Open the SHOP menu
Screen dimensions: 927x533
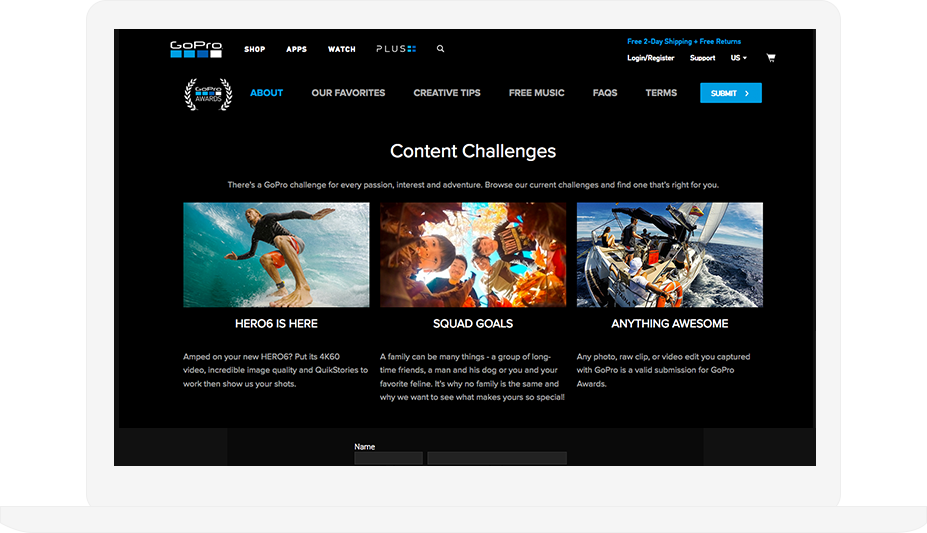click(x=255, y=49)
